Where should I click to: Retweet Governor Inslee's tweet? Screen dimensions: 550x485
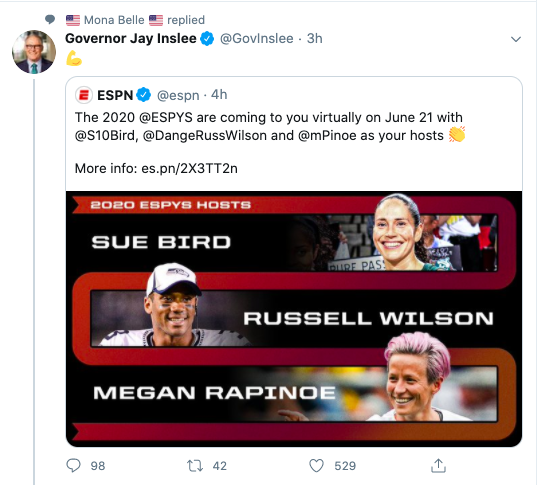(x=195, y=466)
